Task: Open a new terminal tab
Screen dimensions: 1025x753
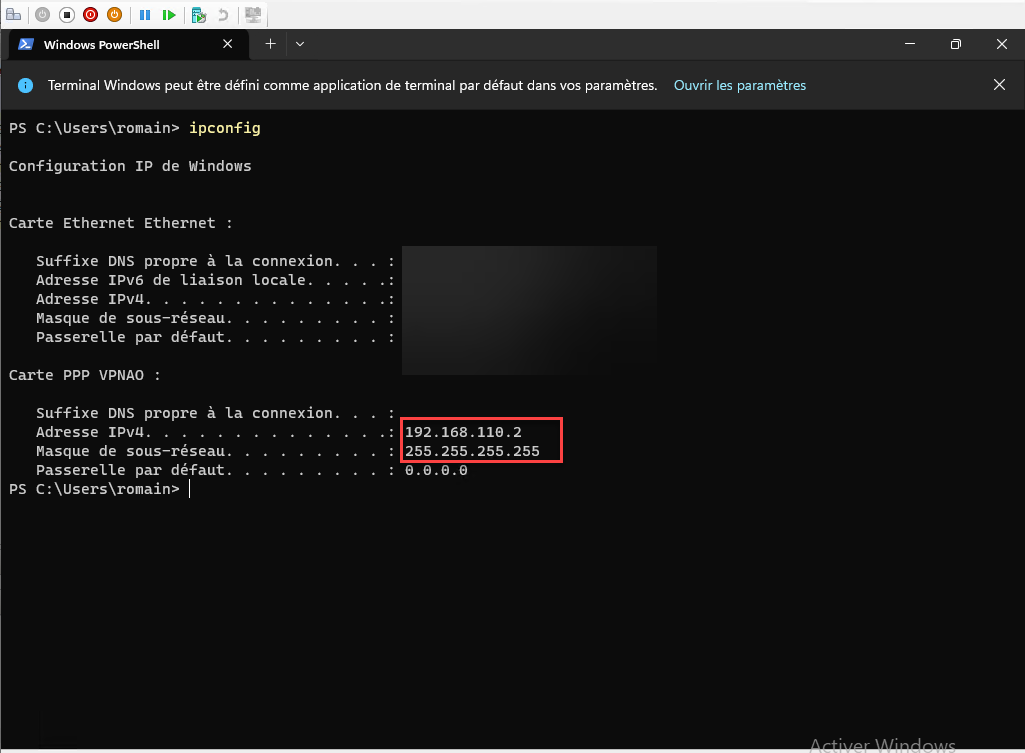Action: pos(270,44)
